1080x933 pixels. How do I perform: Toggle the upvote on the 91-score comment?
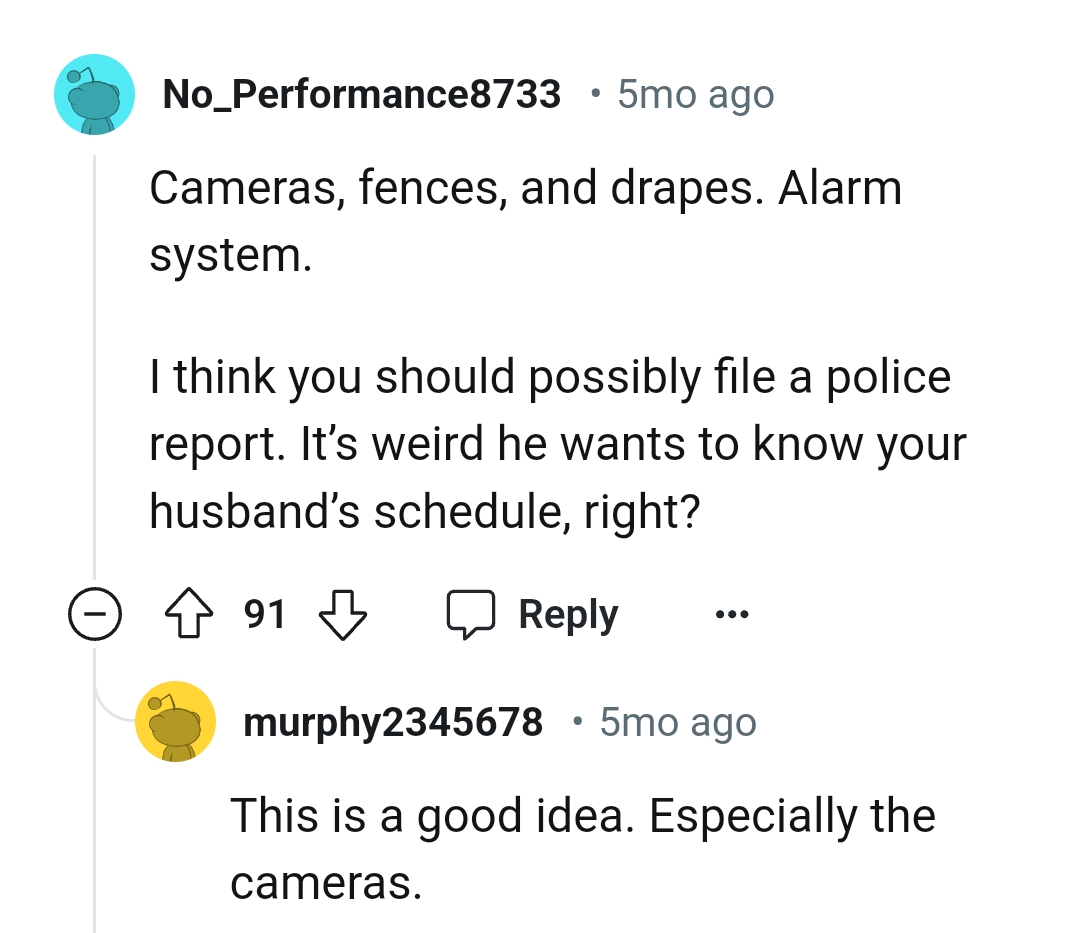tap(188, 613)
